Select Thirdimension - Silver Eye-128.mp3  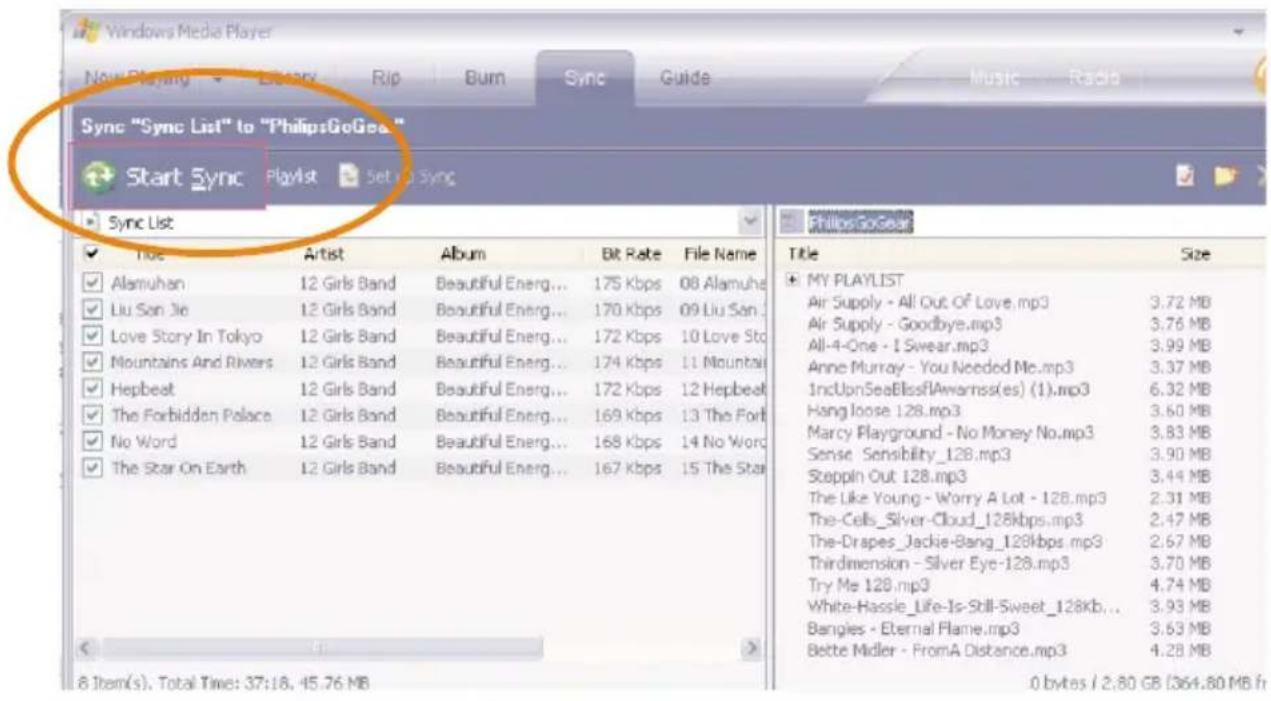[x=938, y=563]
